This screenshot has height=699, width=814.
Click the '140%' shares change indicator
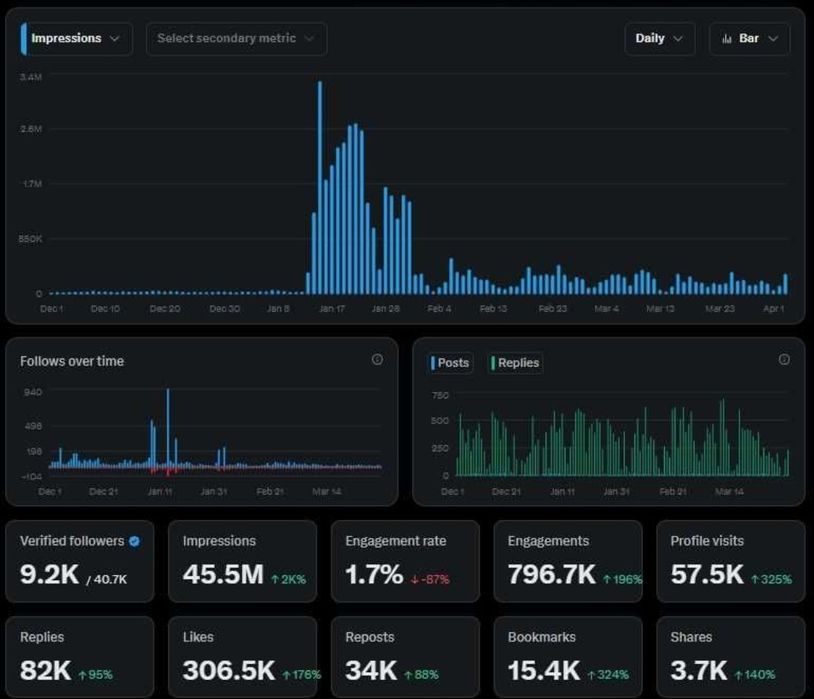[x=755, y=675]
